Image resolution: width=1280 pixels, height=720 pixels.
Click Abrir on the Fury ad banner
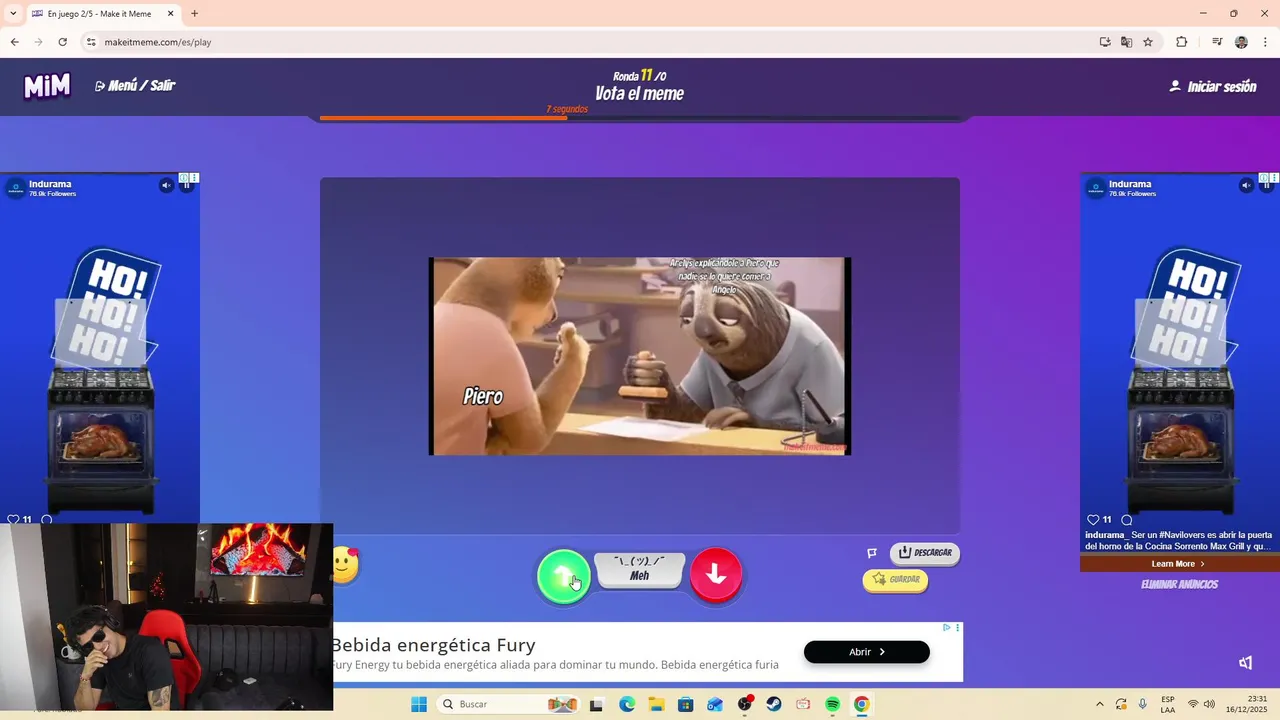(x=867, y=652)
